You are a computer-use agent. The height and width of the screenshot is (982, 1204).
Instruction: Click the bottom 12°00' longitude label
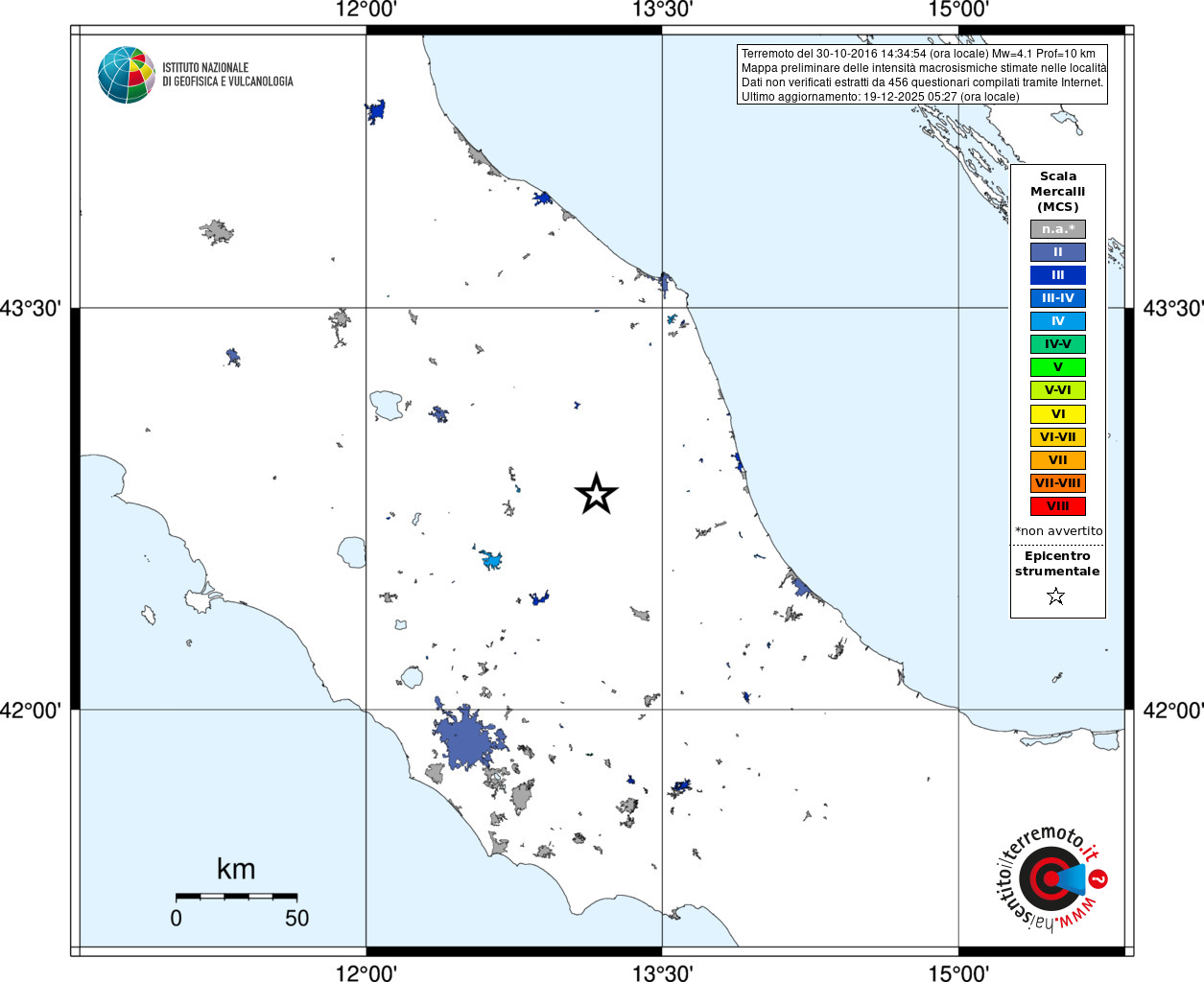tap(366, 972)
